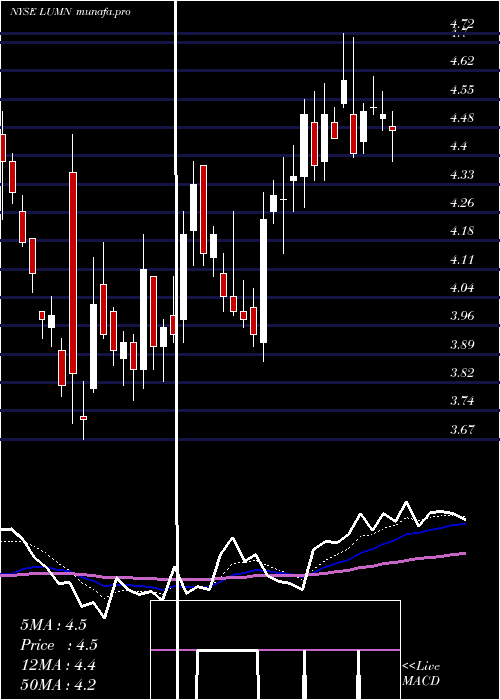Click the 3.96 price axis label

(x=462, y=316)
